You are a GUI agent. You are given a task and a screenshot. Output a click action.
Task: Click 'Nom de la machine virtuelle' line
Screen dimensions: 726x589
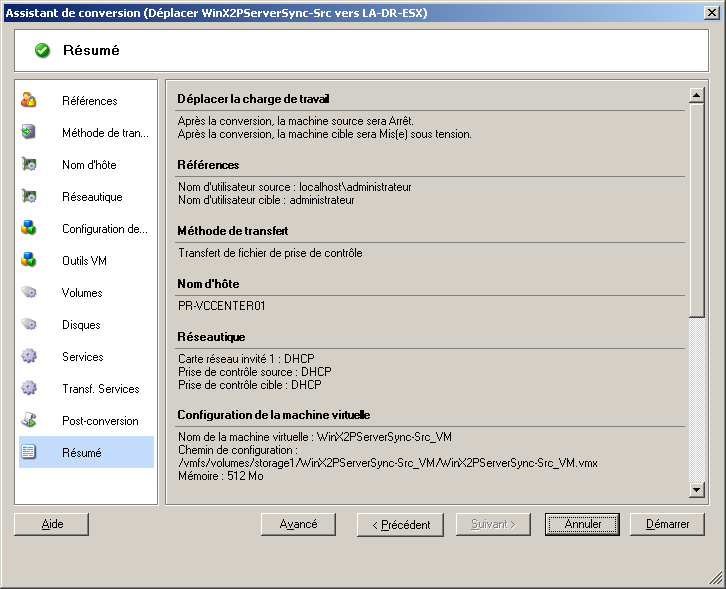(x=315, y=437)
